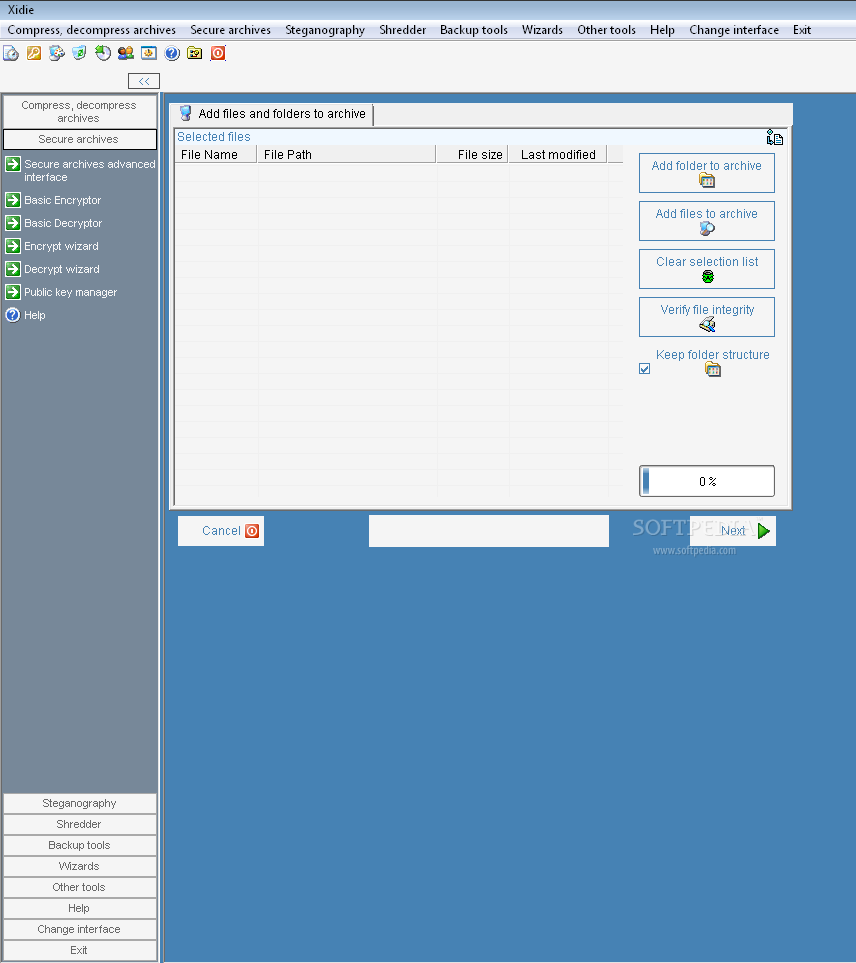Click the green arrow beside Decrypt wizard
The image size is (856, 963).
pyautogui.click(x=13, y=269)
